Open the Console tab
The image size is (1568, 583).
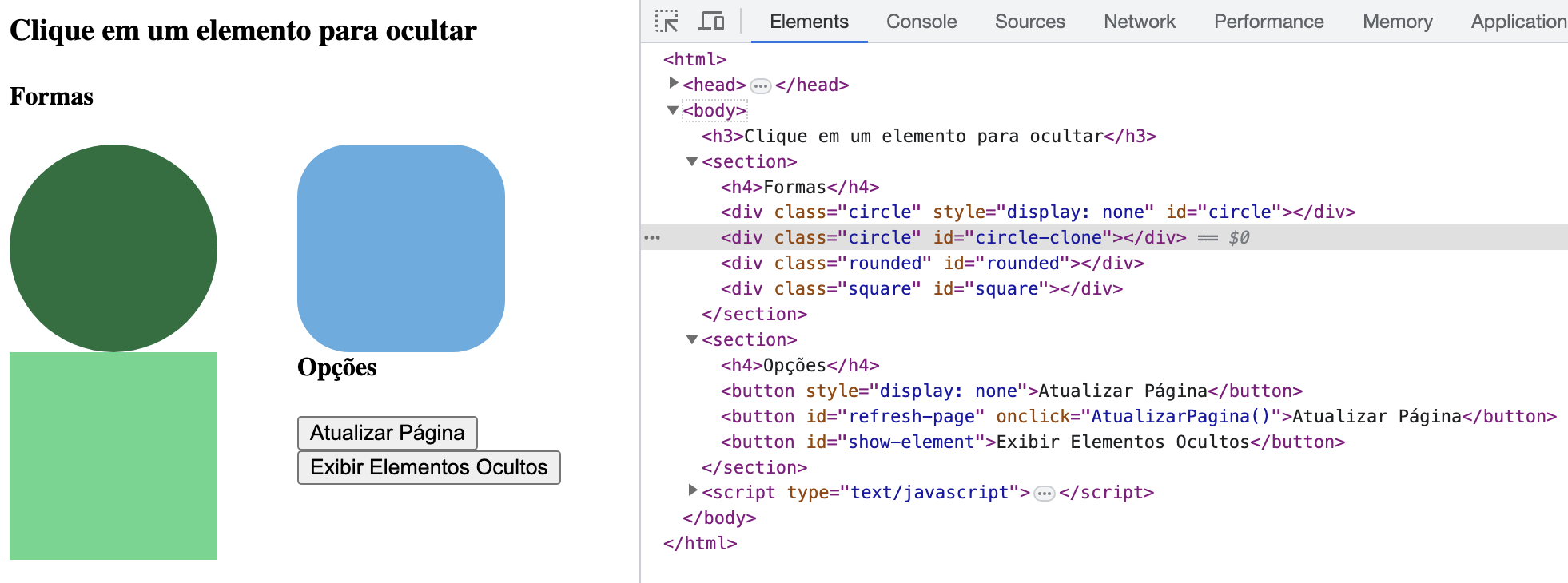[x=921, y=22]
